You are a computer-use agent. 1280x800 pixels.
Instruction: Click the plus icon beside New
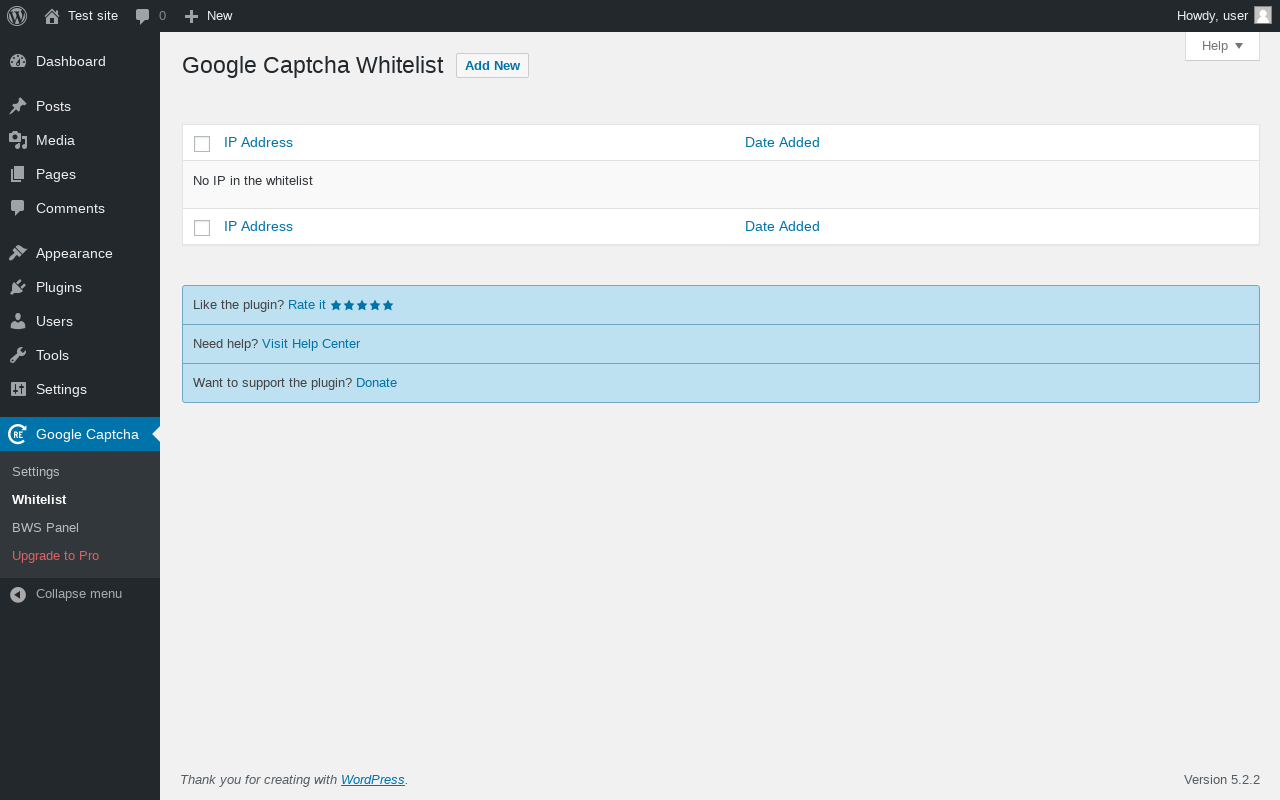point(192,16)
